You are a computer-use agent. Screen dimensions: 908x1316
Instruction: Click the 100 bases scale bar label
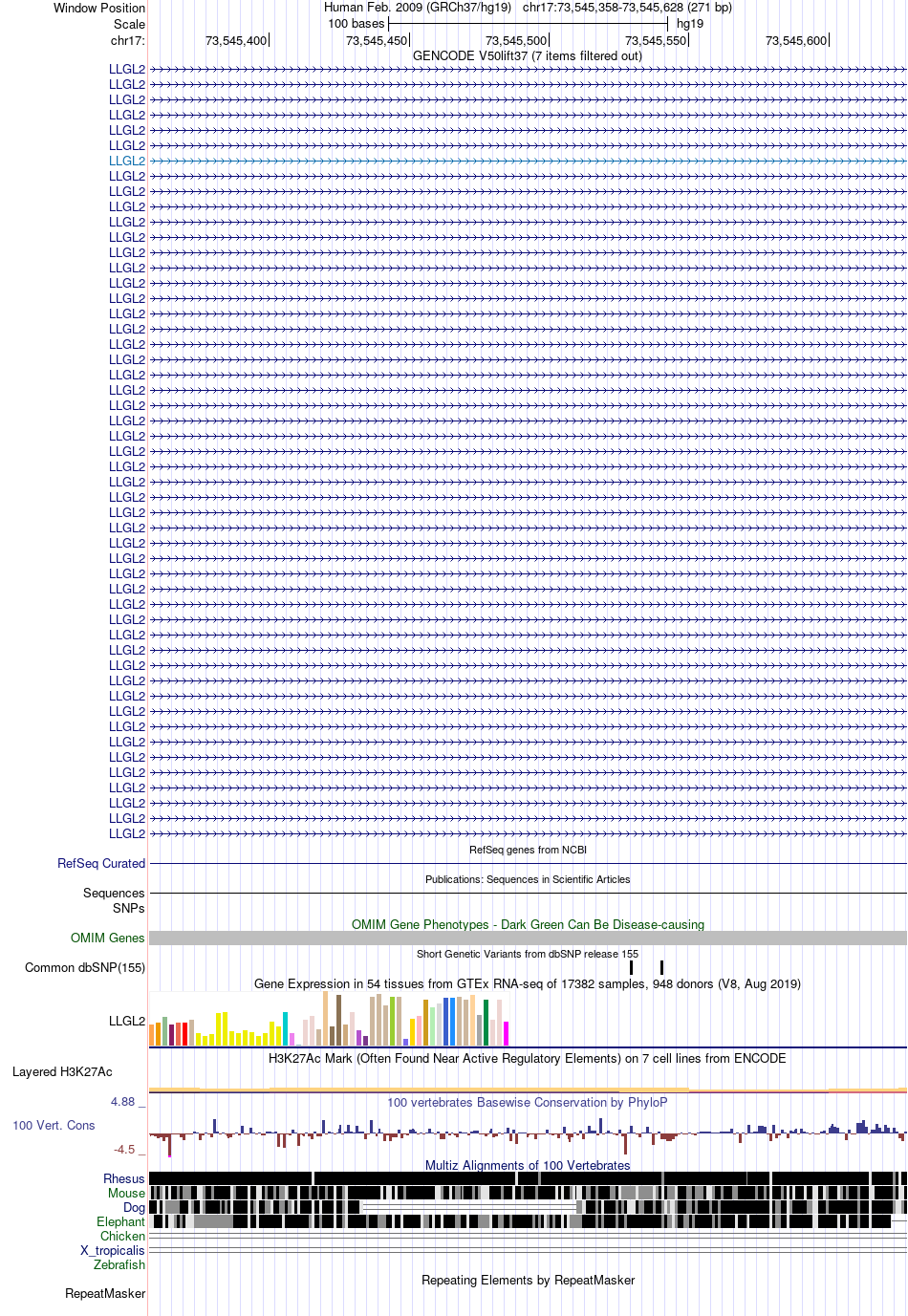[356, 23]
